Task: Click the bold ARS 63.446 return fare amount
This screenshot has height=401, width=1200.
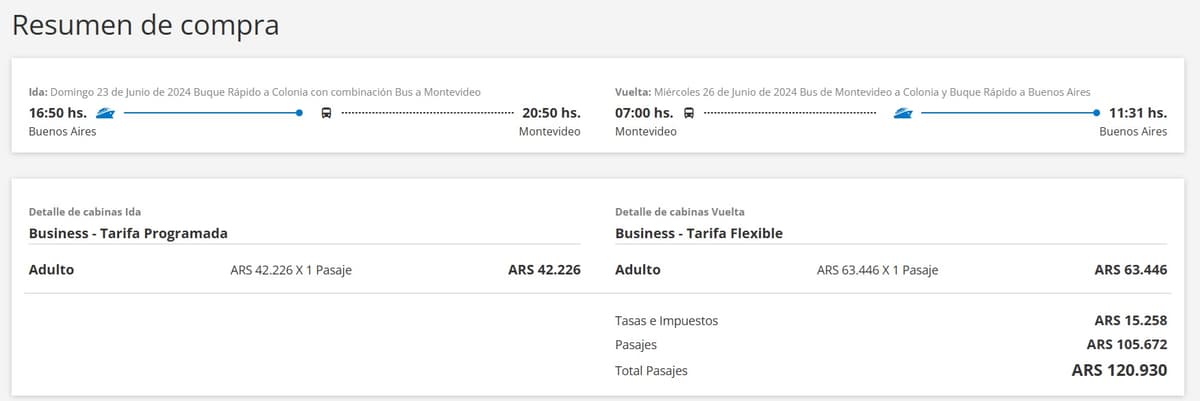Action: [x=1130, y=270]
